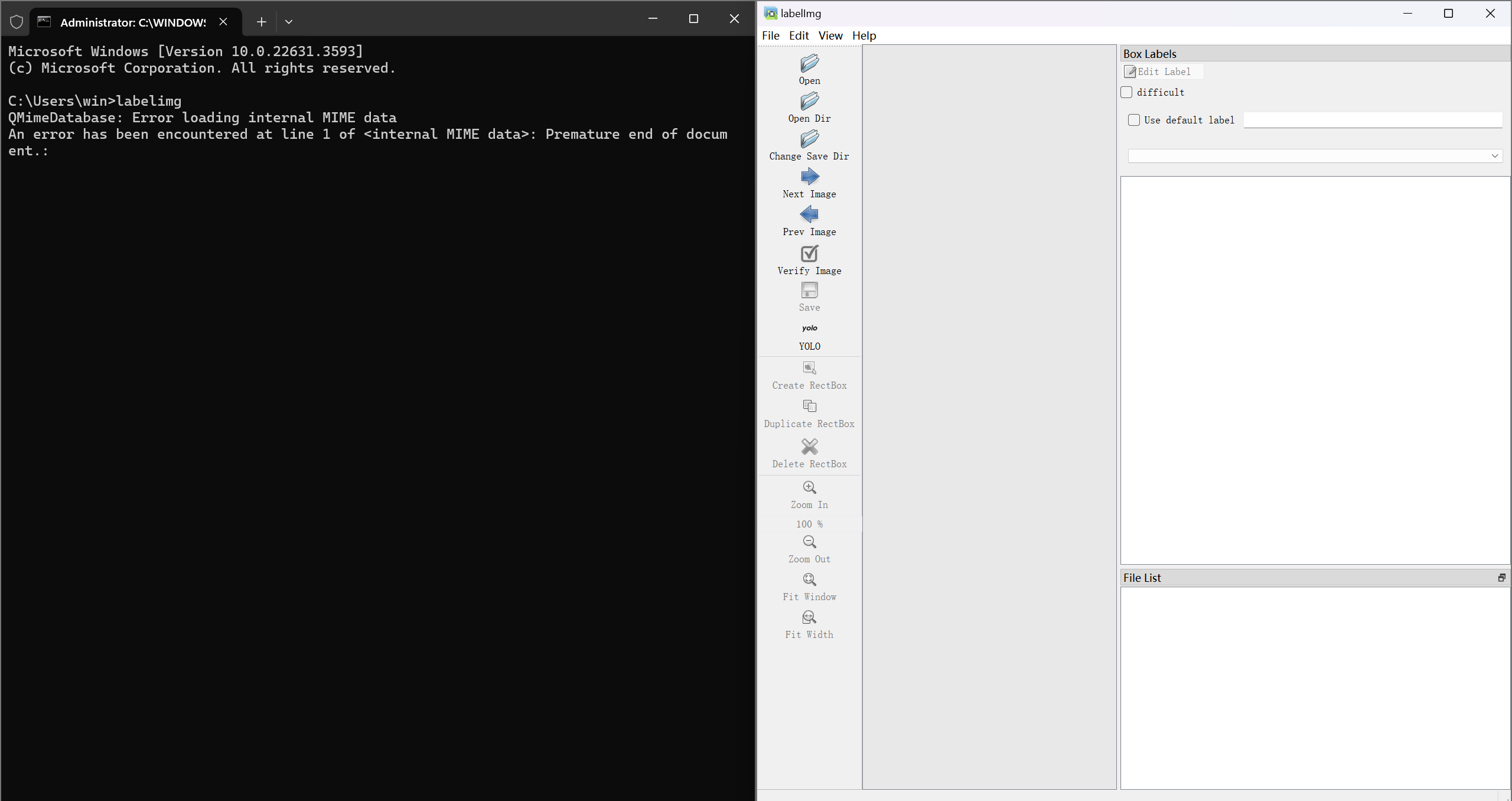Click the terminal shield icon

point(17,22)
